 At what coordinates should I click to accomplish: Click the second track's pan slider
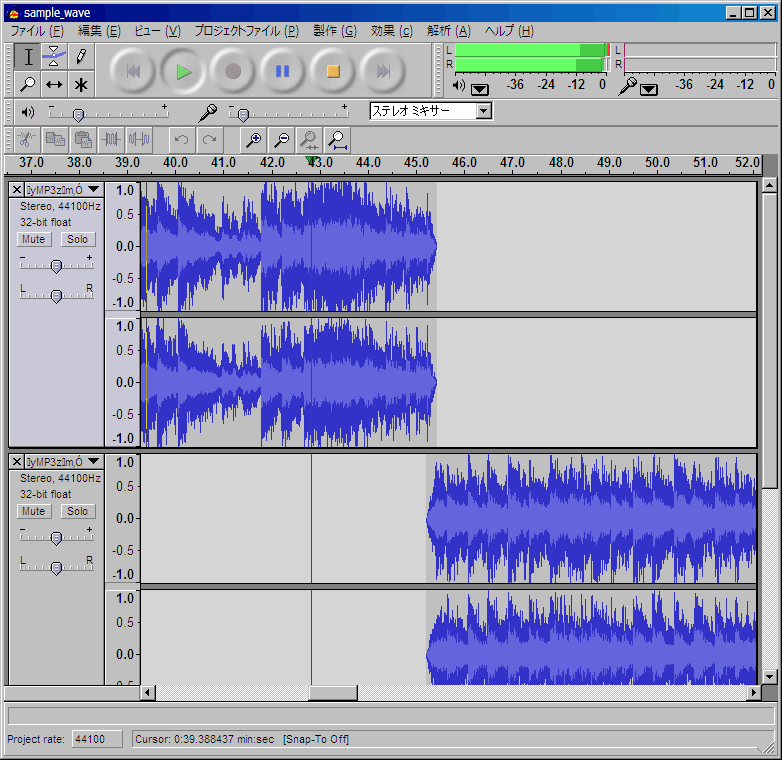click(x=56, y=569)
